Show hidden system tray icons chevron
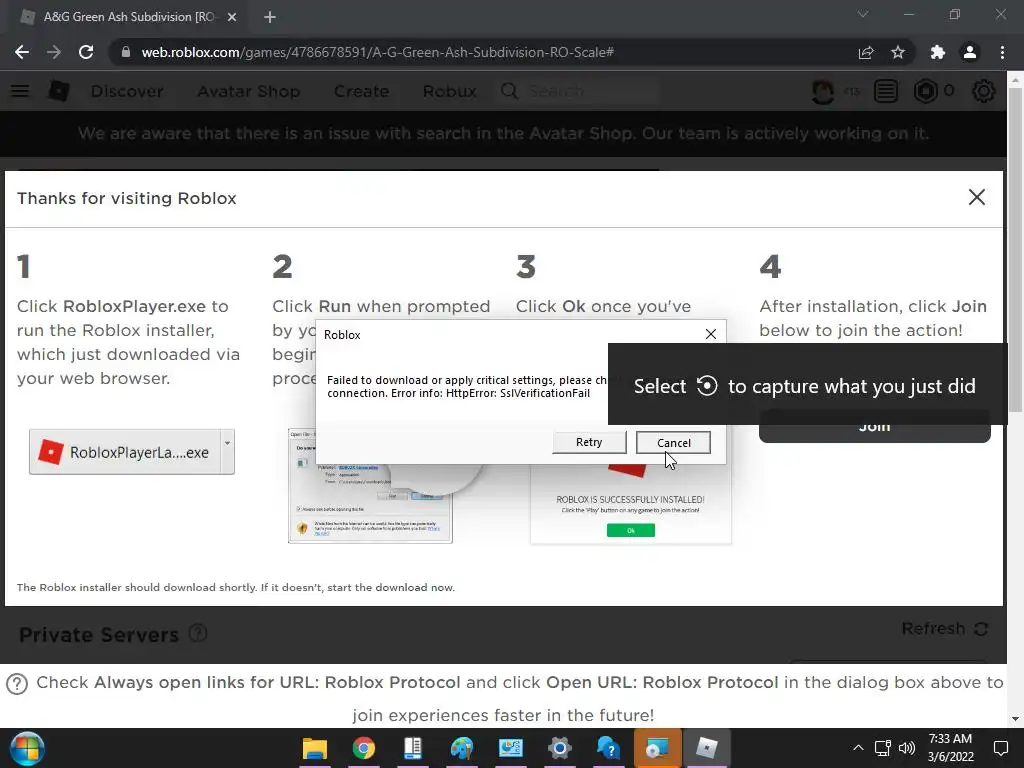The height and width of the screenshot is (768, 1024). tap(858, 748)
